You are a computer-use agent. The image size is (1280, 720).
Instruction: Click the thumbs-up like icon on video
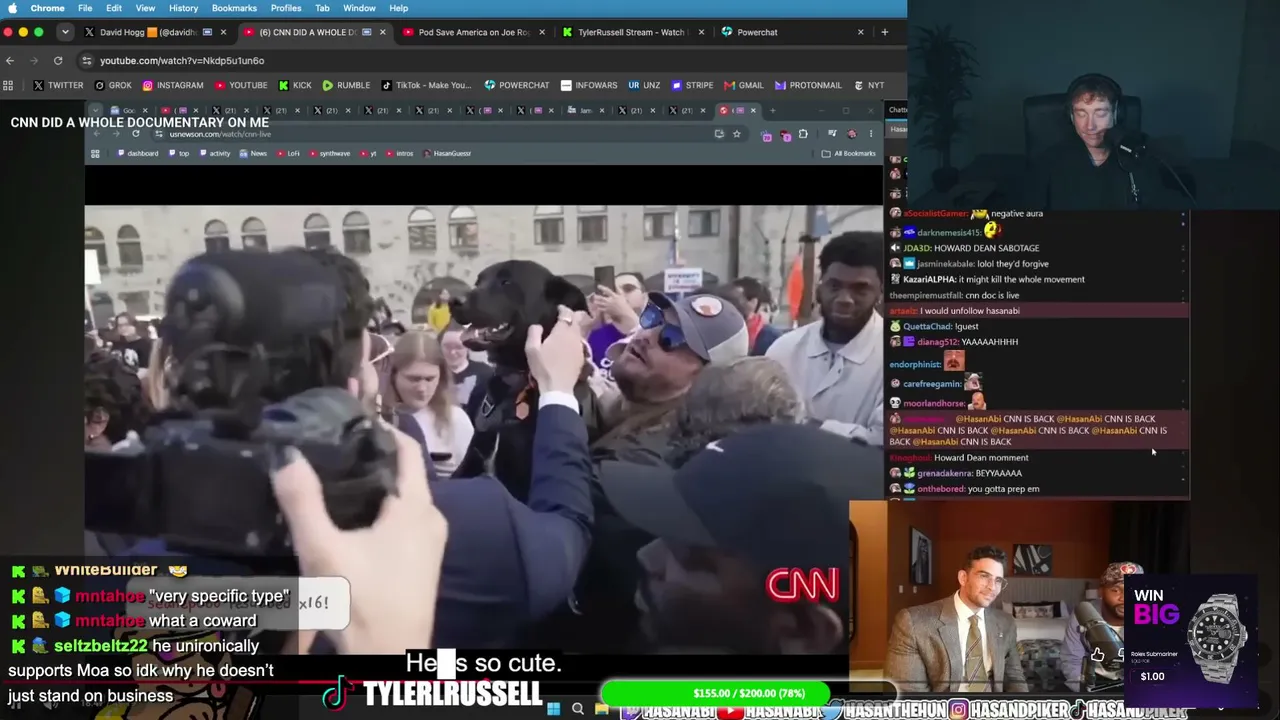[x=1098, y=655]
